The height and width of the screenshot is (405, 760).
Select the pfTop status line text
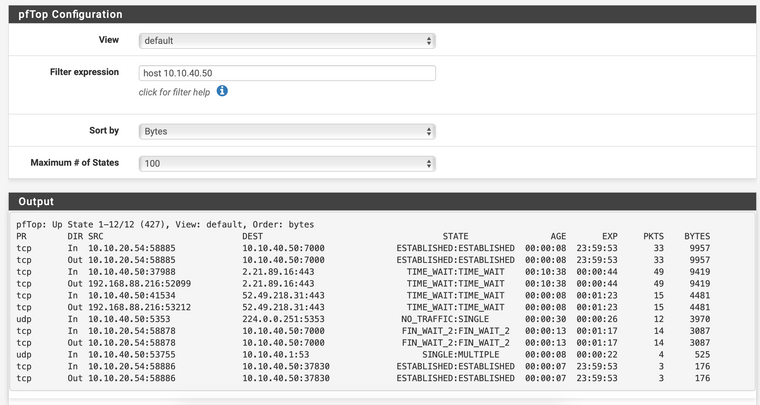(x=165, y=224)
